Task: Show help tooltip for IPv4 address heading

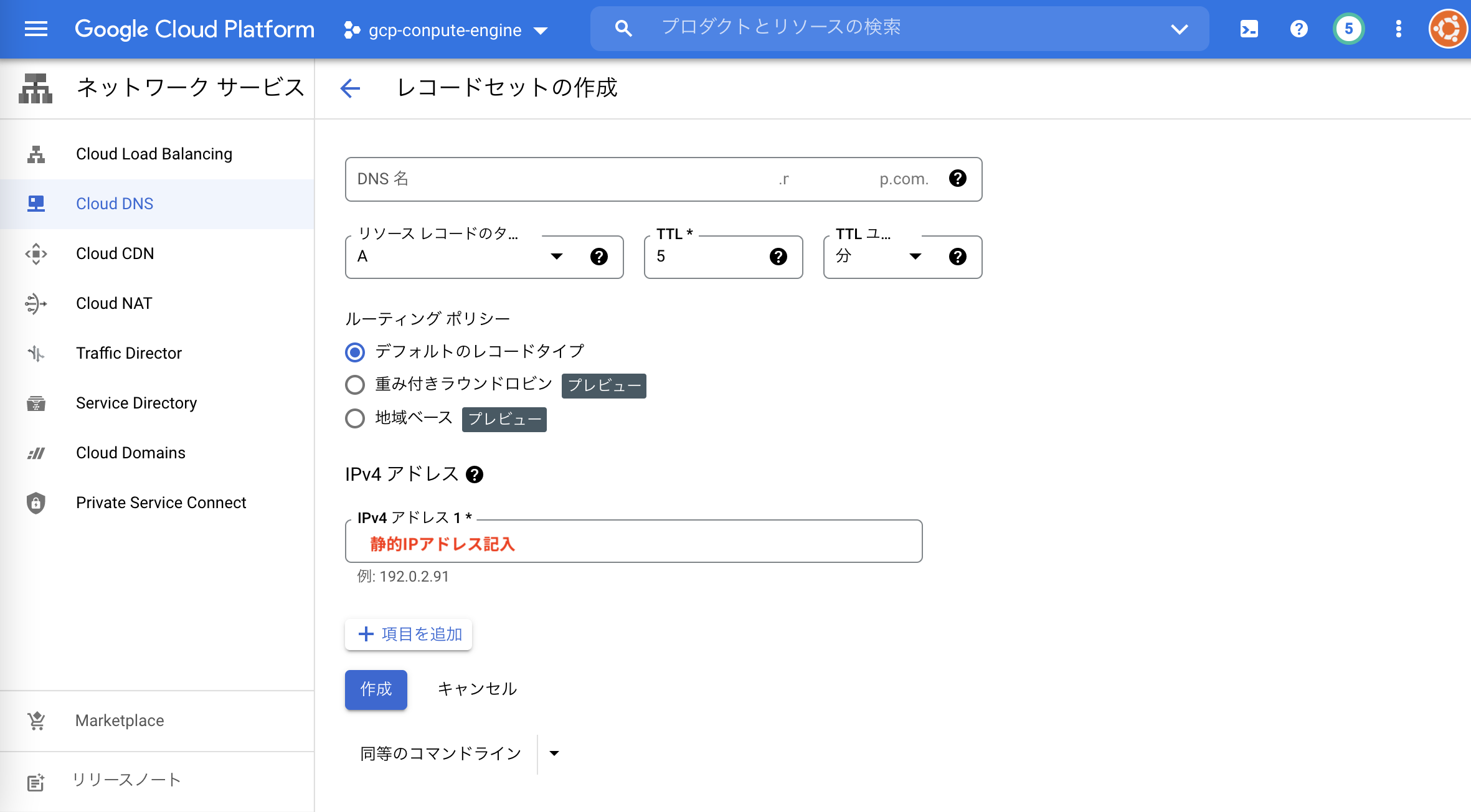Action: [x=475, y=474]
